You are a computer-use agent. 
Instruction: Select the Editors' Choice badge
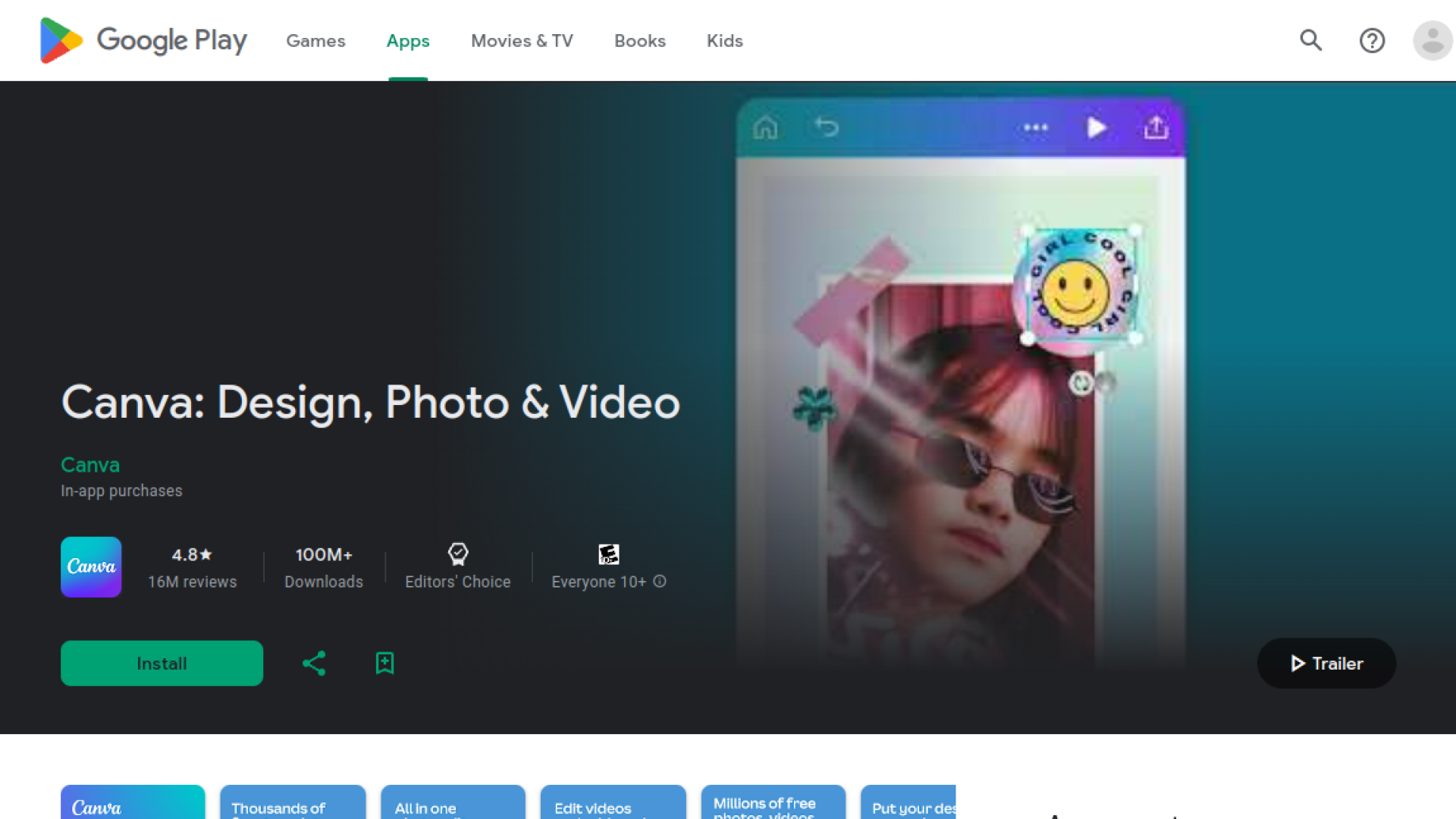pos(457,566)
